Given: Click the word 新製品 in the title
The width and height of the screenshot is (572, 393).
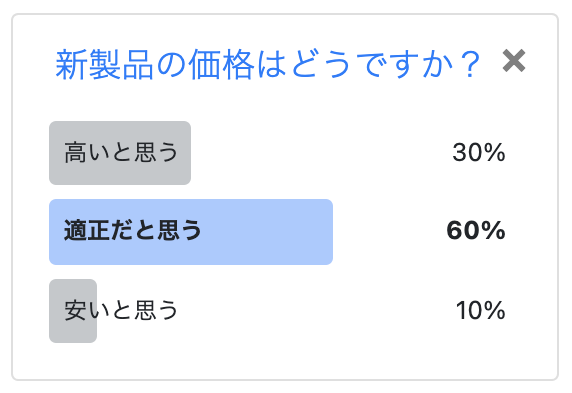Looking at the screenshot, I should 104,65.
